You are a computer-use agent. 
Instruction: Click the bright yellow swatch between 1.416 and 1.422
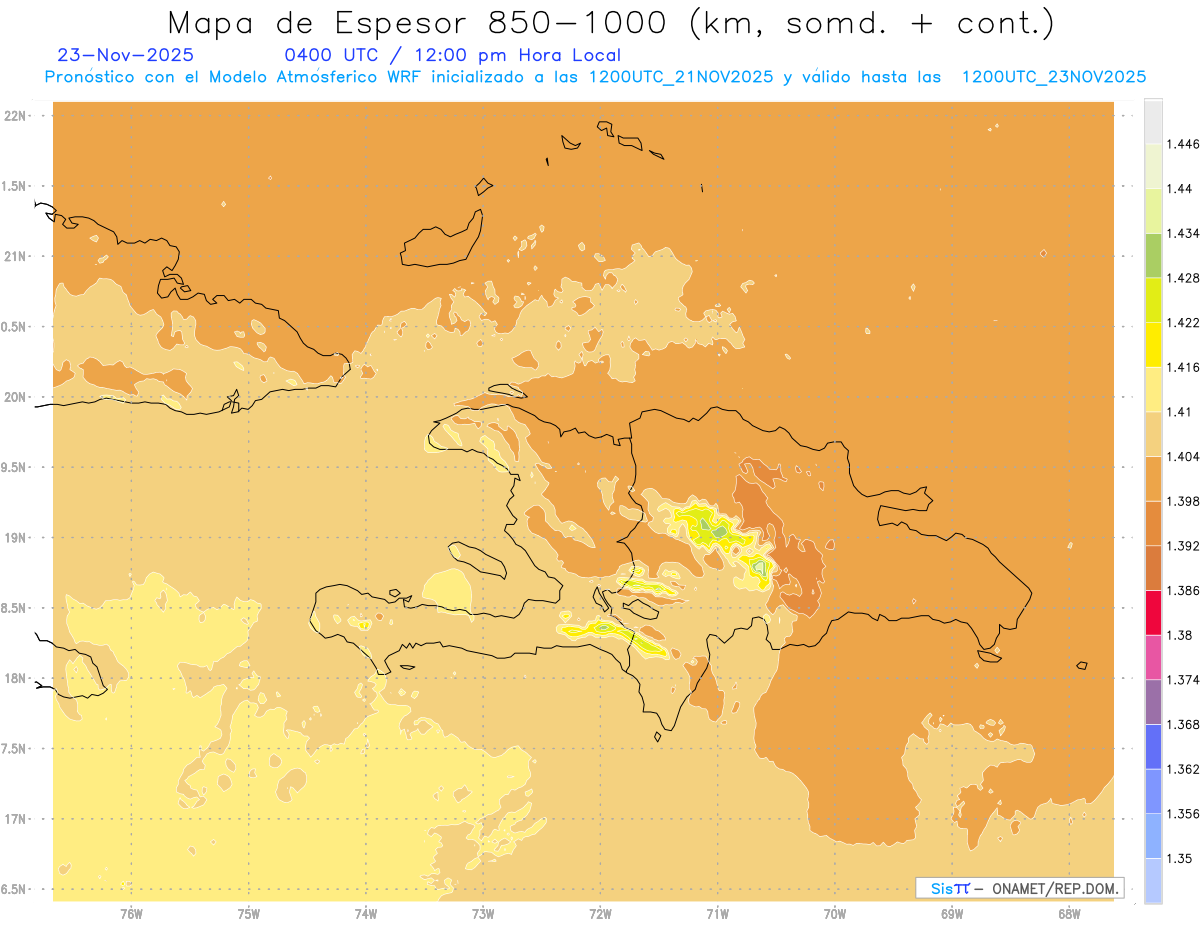coord(1153,344)
